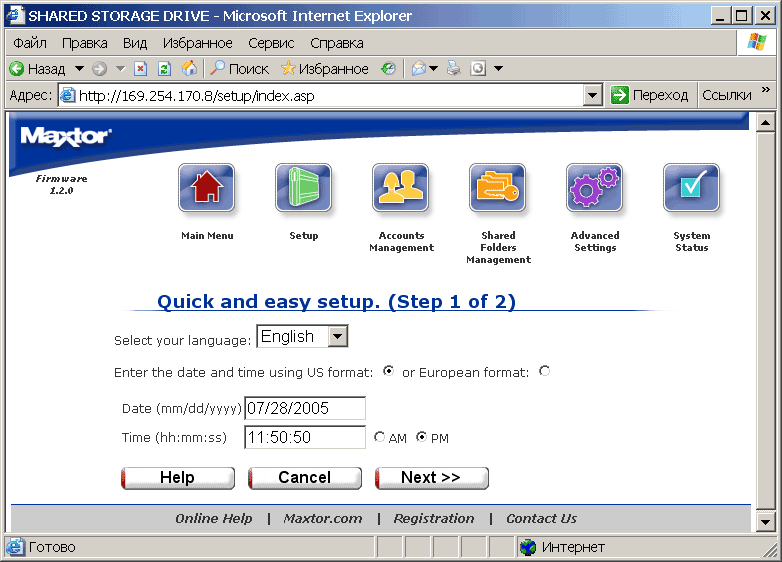The height and width of the screenshot is (562, 782).
Task: Click the Next >> button
Action: click(x=431, y=478)
